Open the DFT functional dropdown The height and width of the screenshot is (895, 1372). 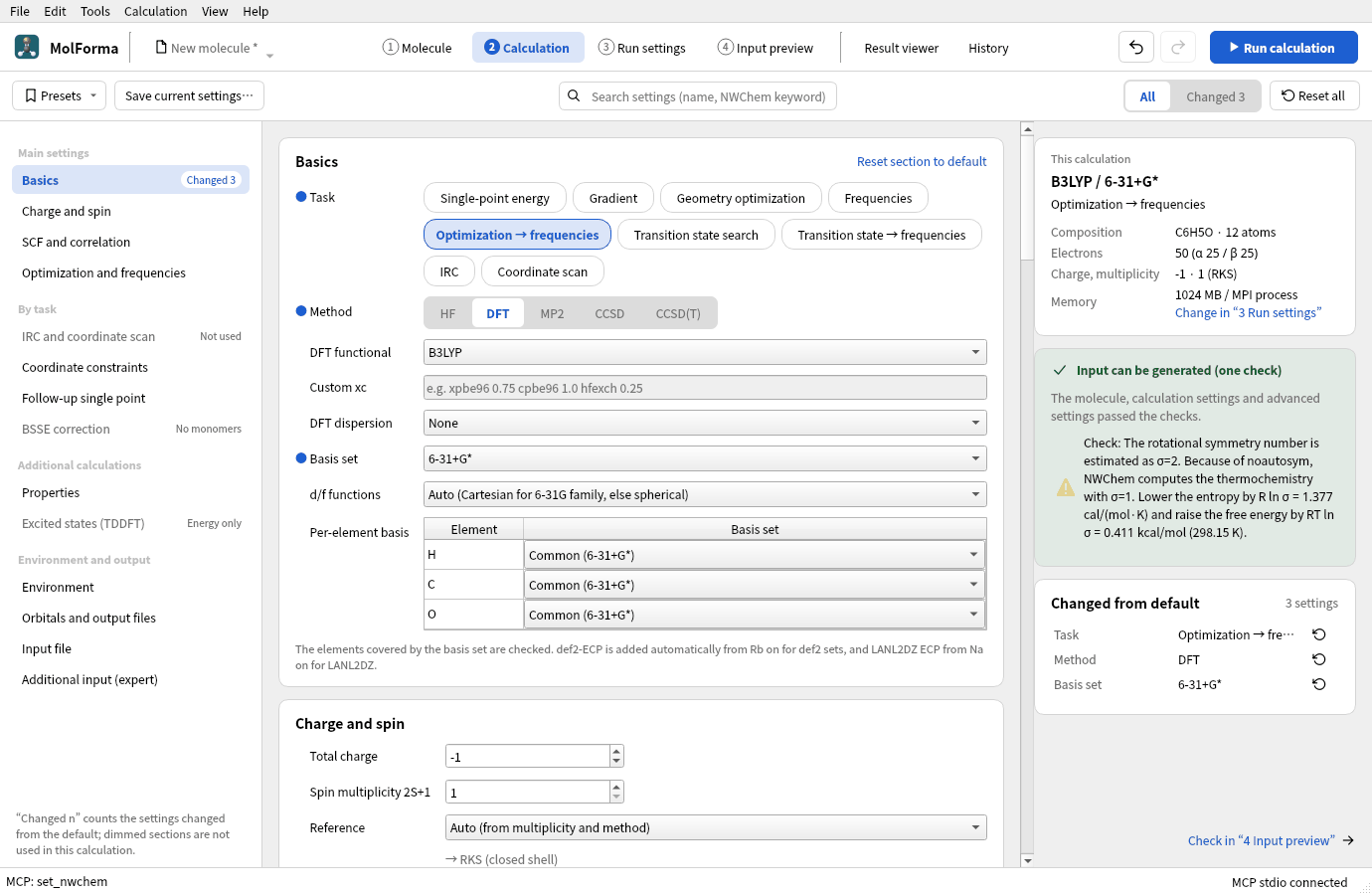[x=705, y=352]
